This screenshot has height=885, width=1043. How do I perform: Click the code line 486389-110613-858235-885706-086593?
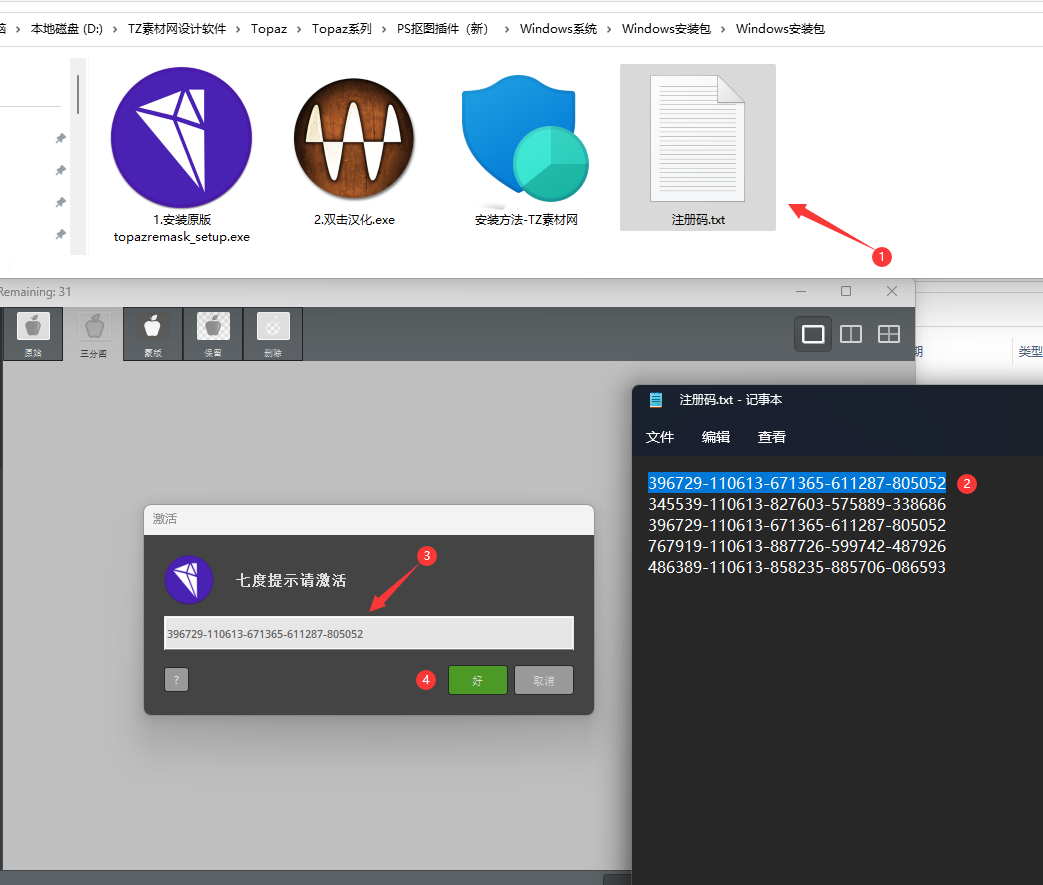point(797,567)
